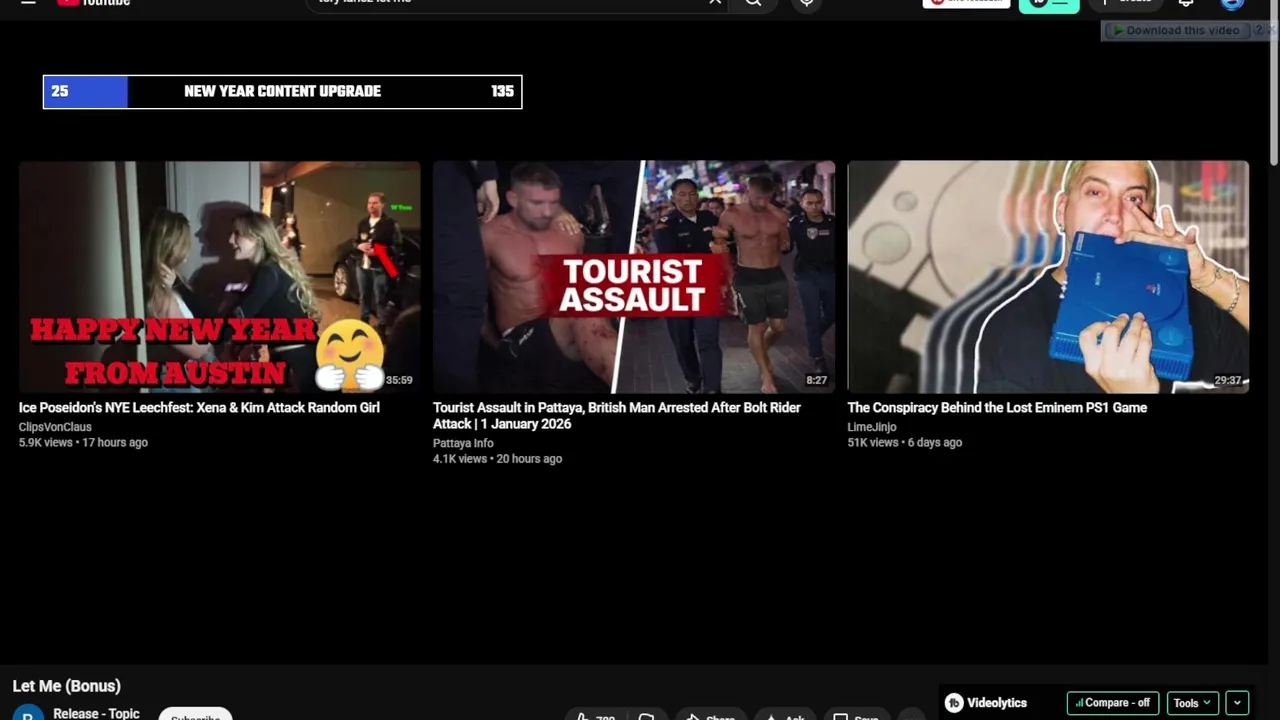The width and height of the screenshot is (1280, 720).
Task: Clear the search box with the X icon
Action: pyautogui.click(x=715, y=3)
